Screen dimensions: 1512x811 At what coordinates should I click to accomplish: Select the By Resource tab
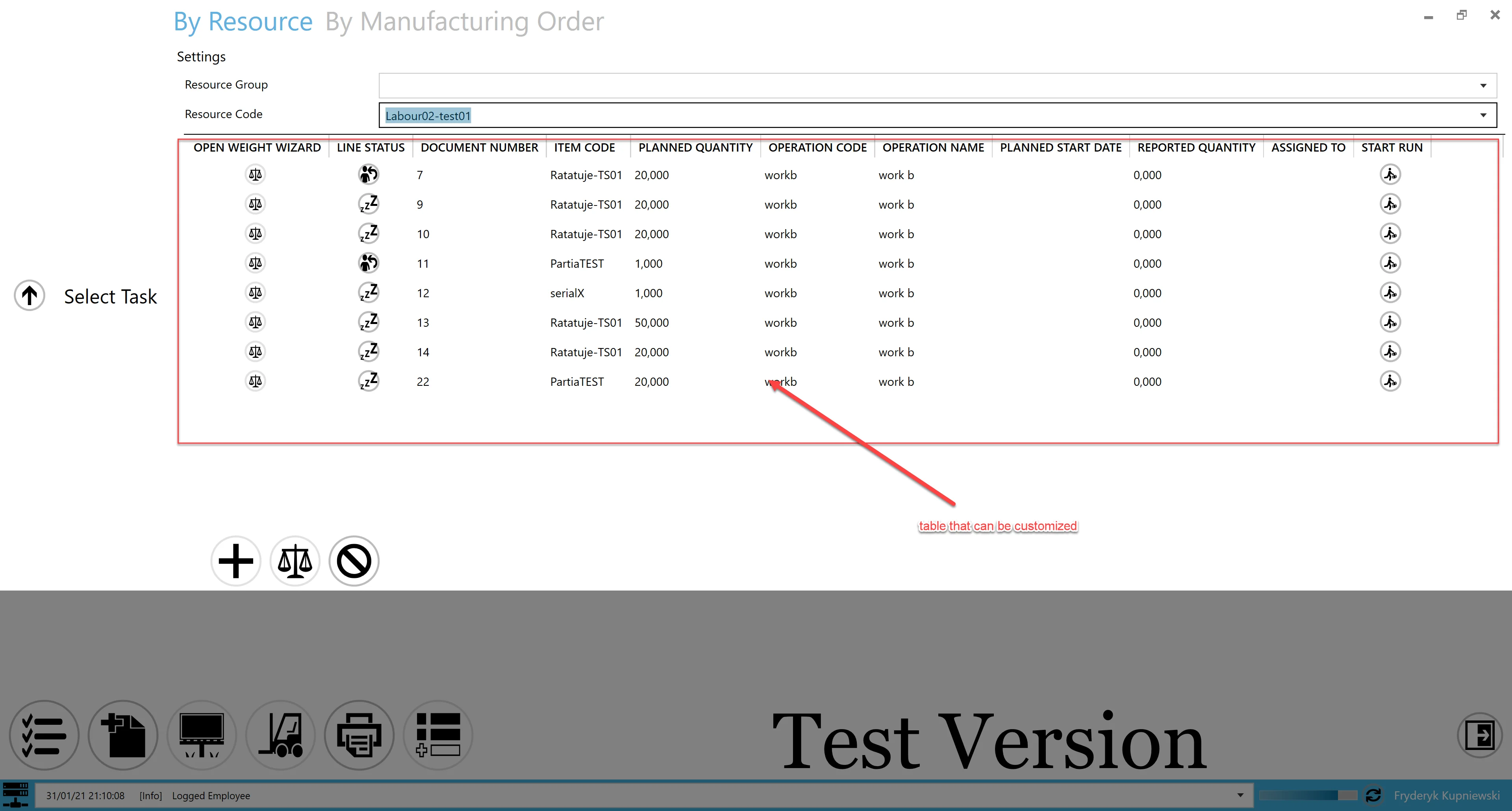click(x=243, y=22)
